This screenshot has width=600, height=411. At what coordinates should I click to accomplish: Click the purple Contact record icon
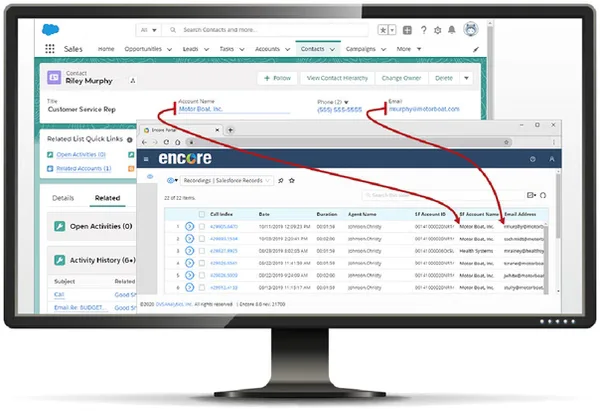pyautogui.click(x=54, y=77)
